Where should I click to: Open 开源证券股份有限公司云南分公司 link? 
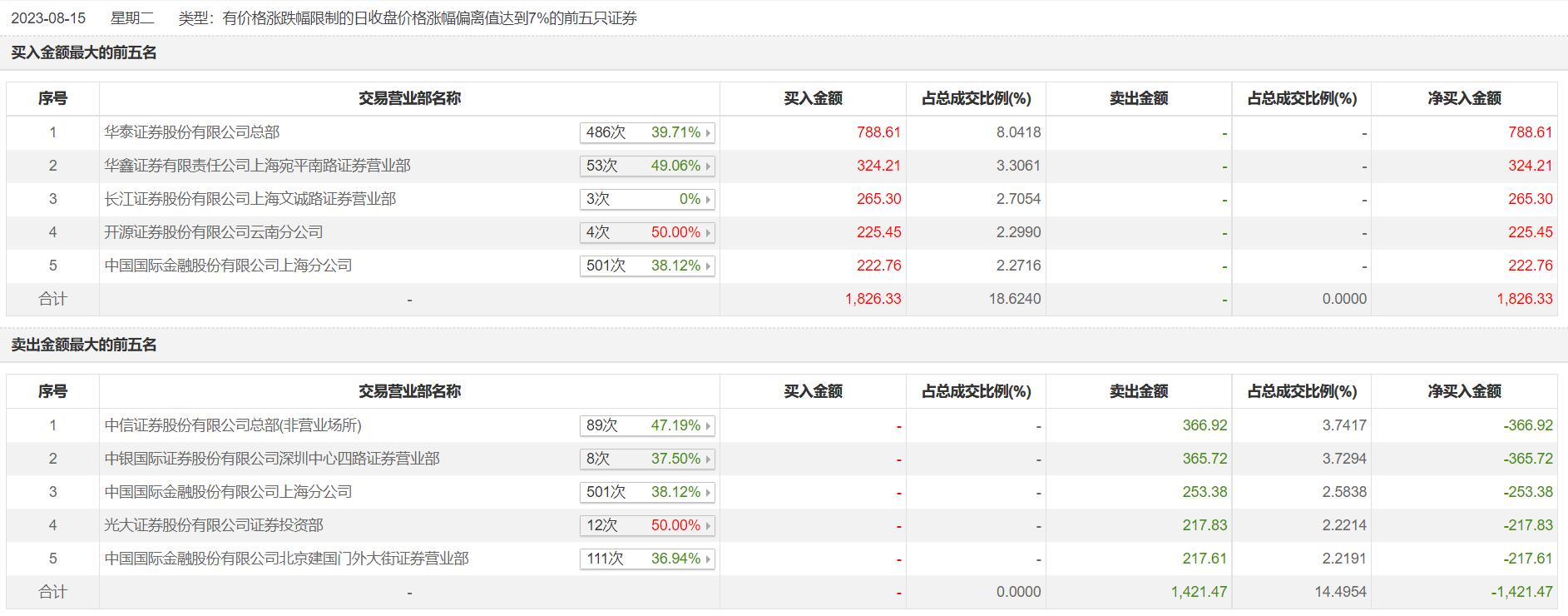[x=213, y=232]
